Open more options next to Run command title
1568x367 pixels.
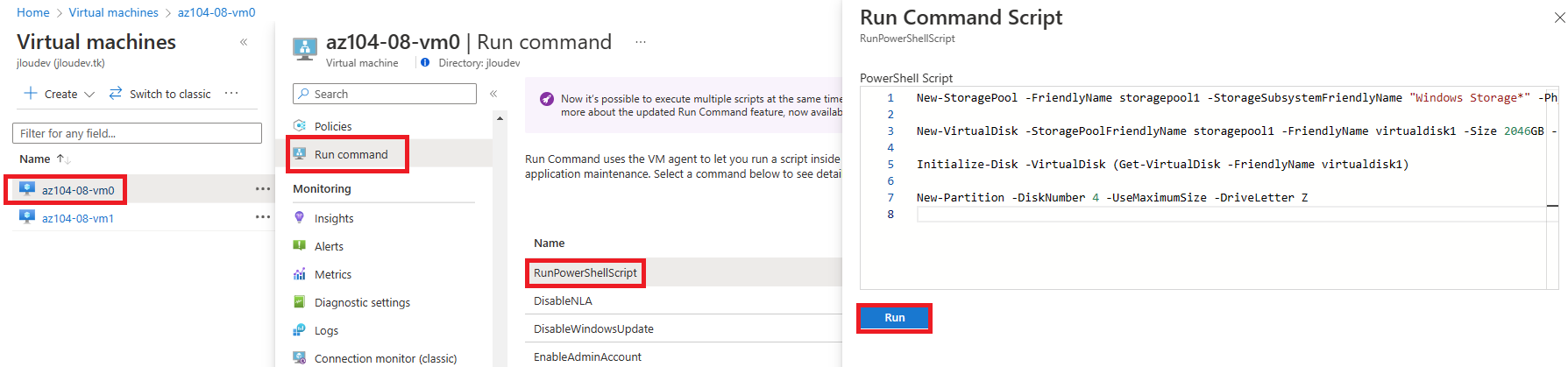pos(641,42)
